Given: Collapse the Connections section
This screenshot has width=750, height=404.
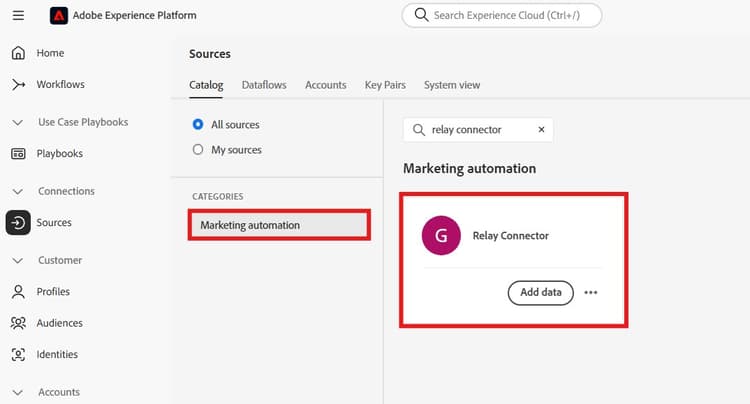Looking at the screenshot, I should tap(17, 191).
